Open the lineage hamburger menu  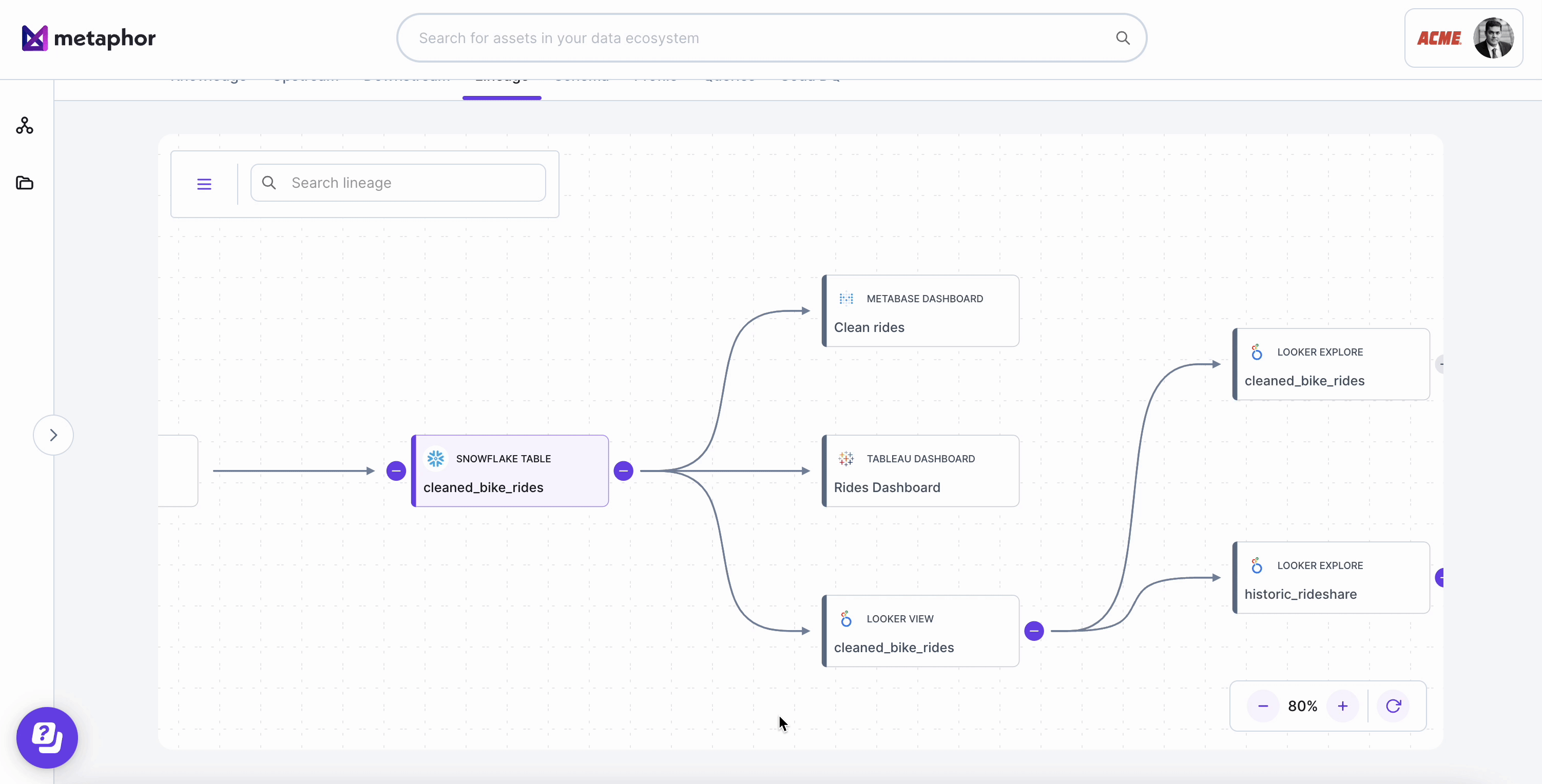pyautogui.click(x=204, y=184)
